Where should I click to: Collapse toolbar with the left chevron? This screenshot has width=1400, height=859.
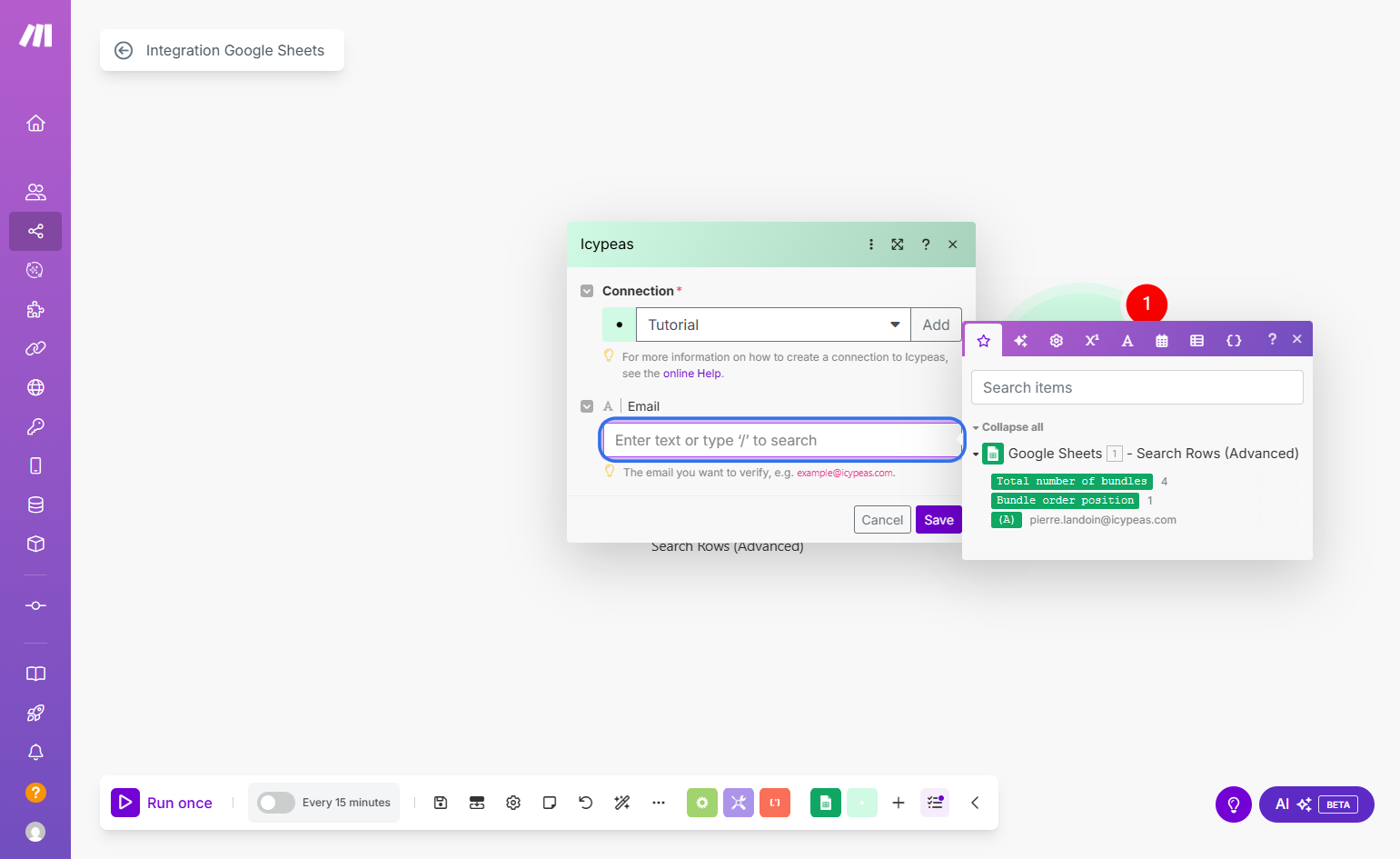coord(975,803)
